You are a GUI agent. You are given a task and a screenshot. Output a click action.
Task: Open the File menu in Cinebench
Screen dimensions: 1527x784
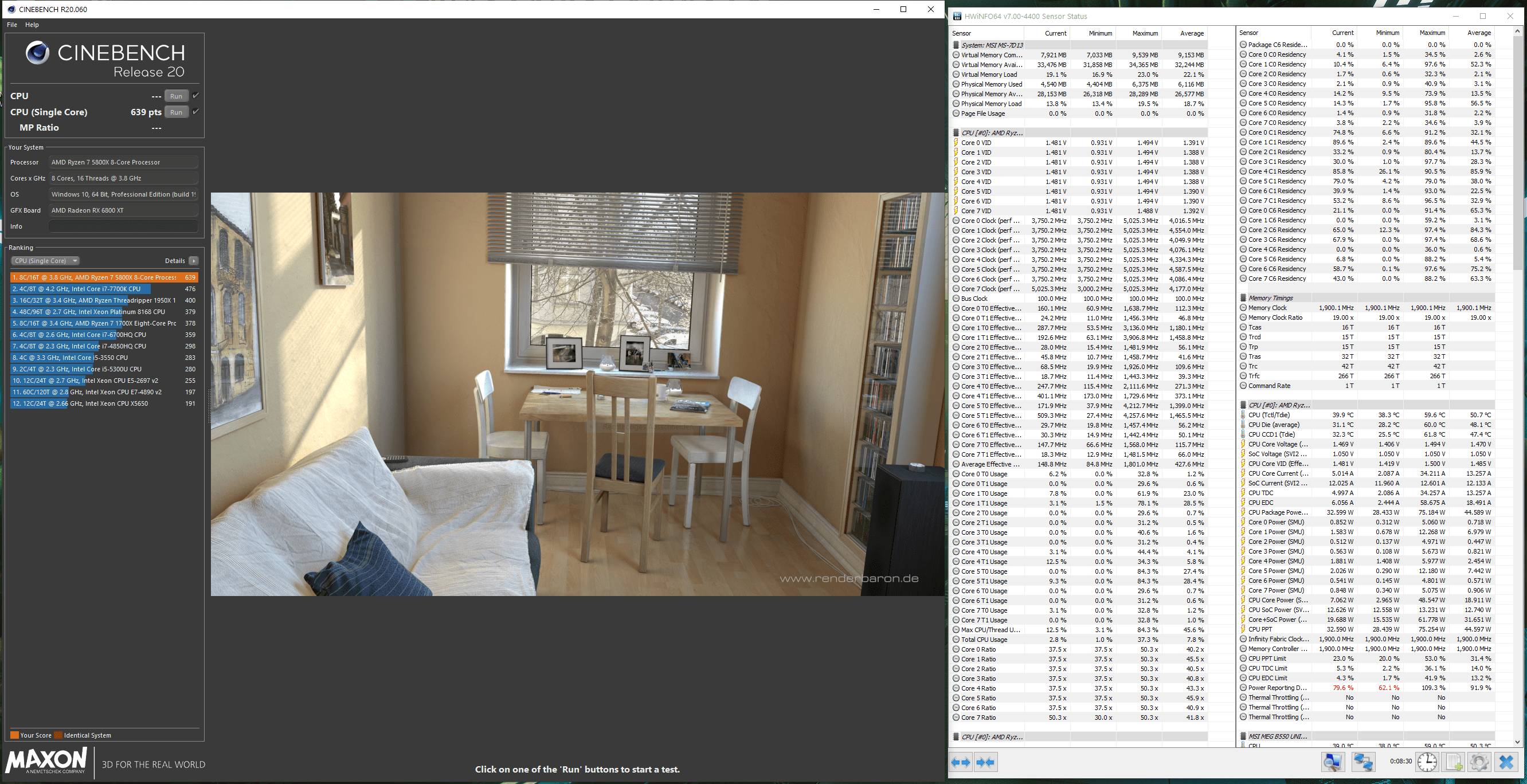tap(12, 25)
